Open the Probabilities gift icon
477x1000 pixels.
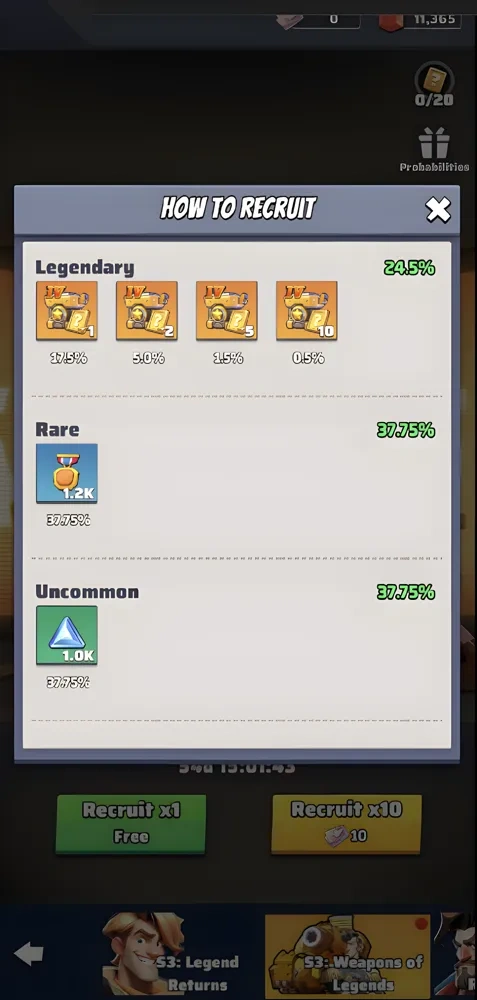434,150
